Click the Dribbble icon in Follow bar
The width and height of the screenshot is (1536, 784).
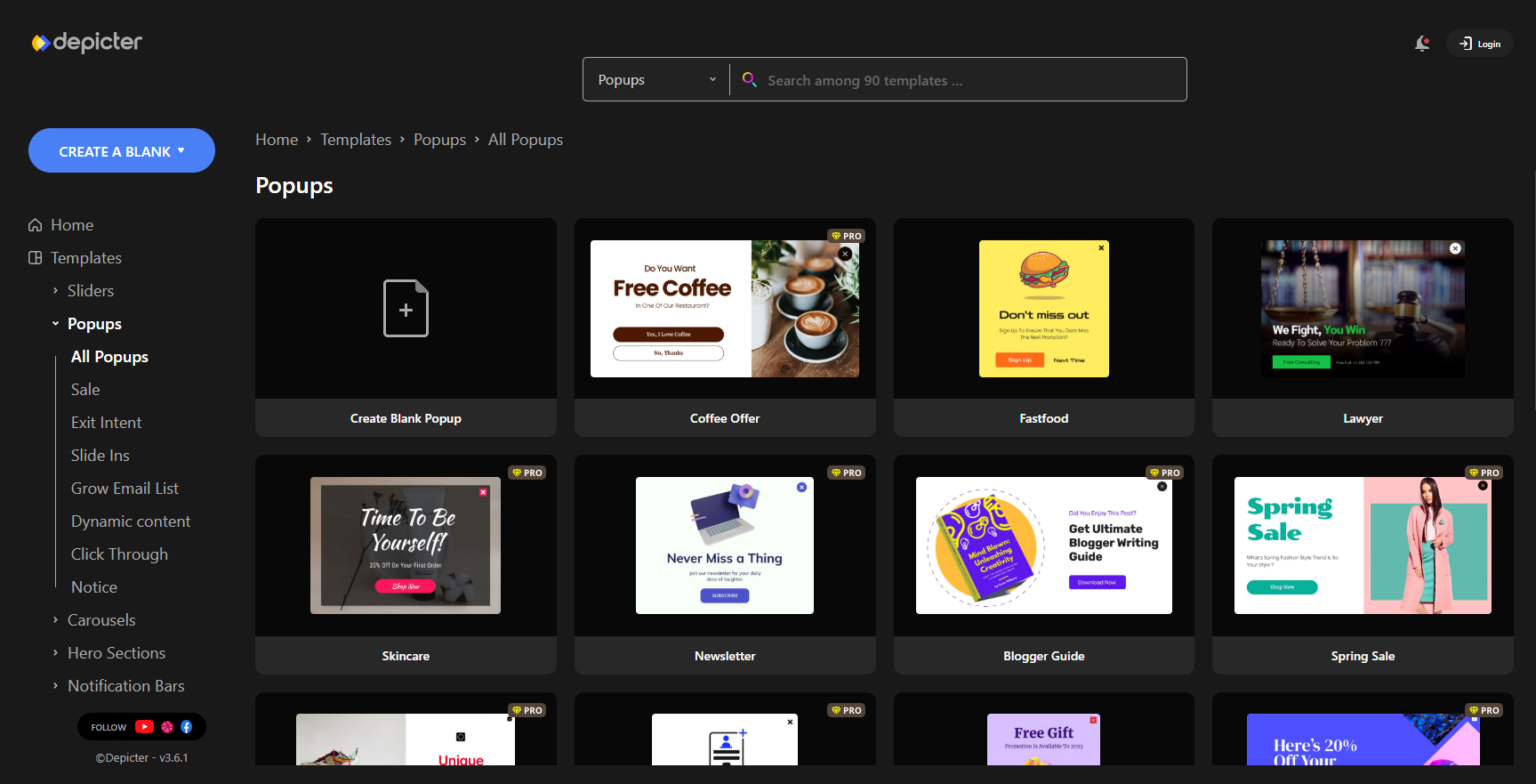[x=167, y=727]
